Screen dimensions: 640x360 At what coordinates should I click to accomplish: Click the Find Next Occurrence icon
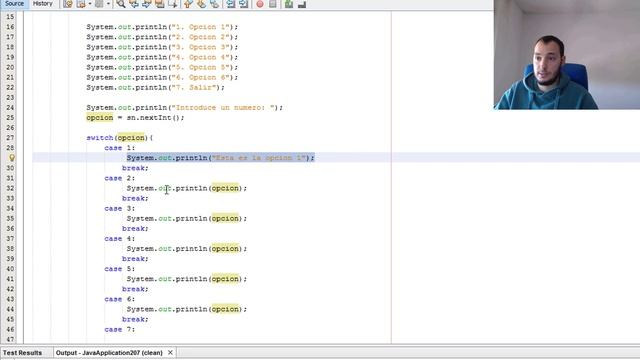(147, 4)
